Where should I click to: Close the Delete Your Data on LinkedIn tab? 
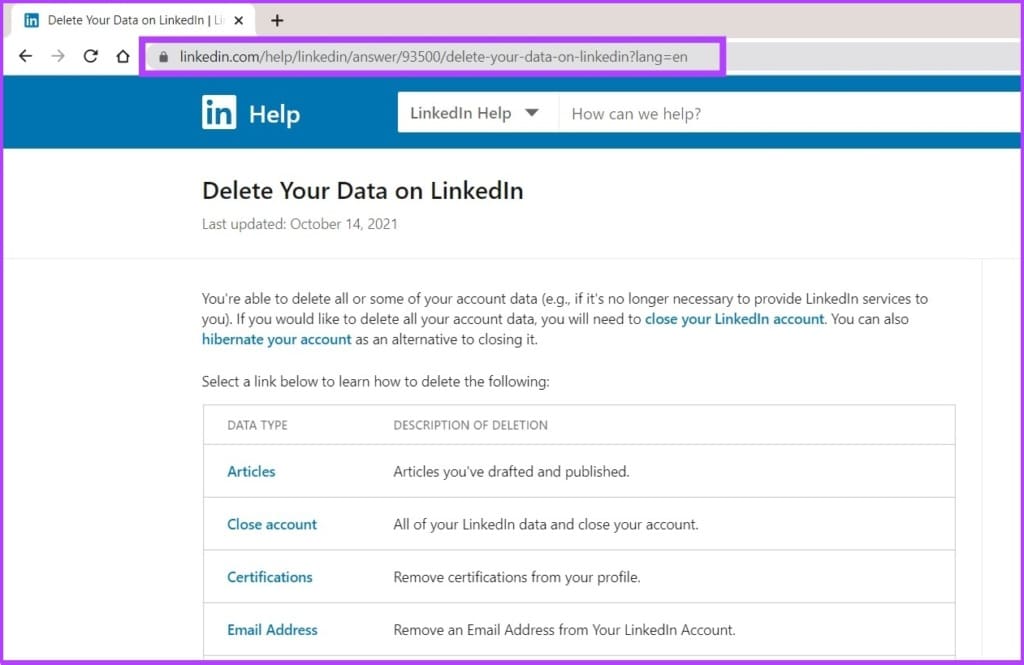239,20
